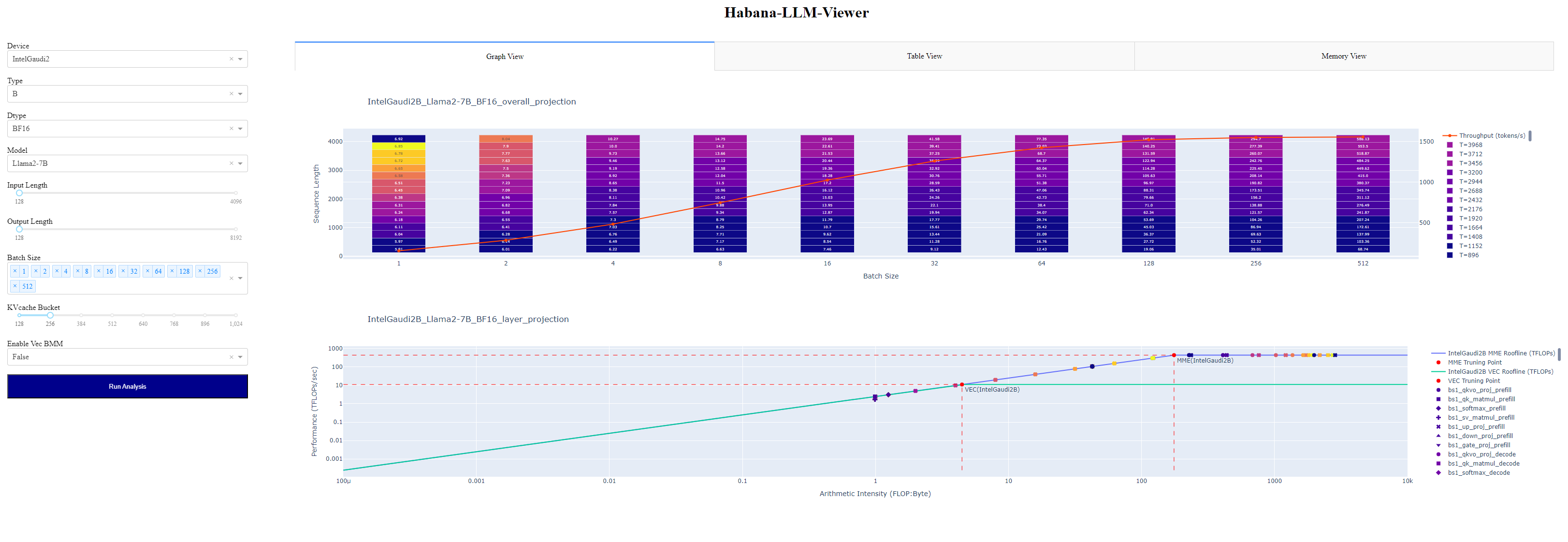
Task: Clear the Dtype selection
Action: click(x=232, y=129)
